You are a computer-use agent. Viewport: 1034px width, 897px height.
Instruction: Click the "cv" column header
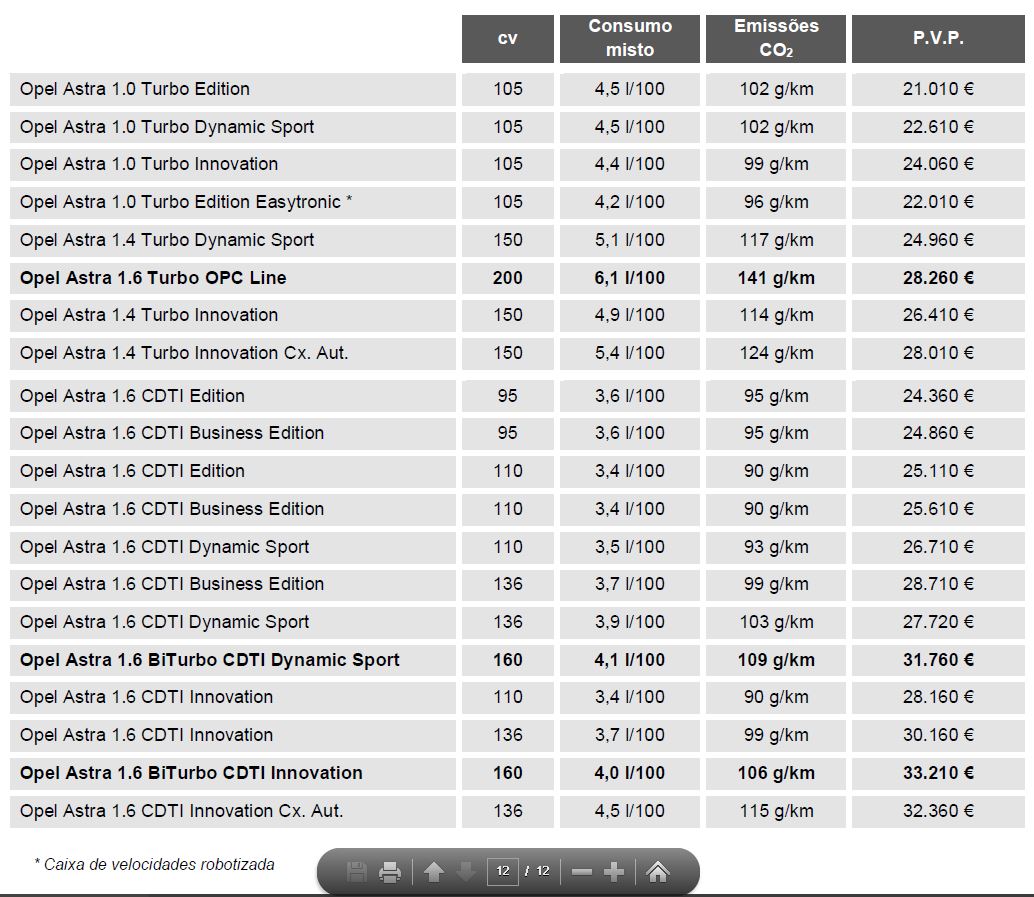(508, 39)
